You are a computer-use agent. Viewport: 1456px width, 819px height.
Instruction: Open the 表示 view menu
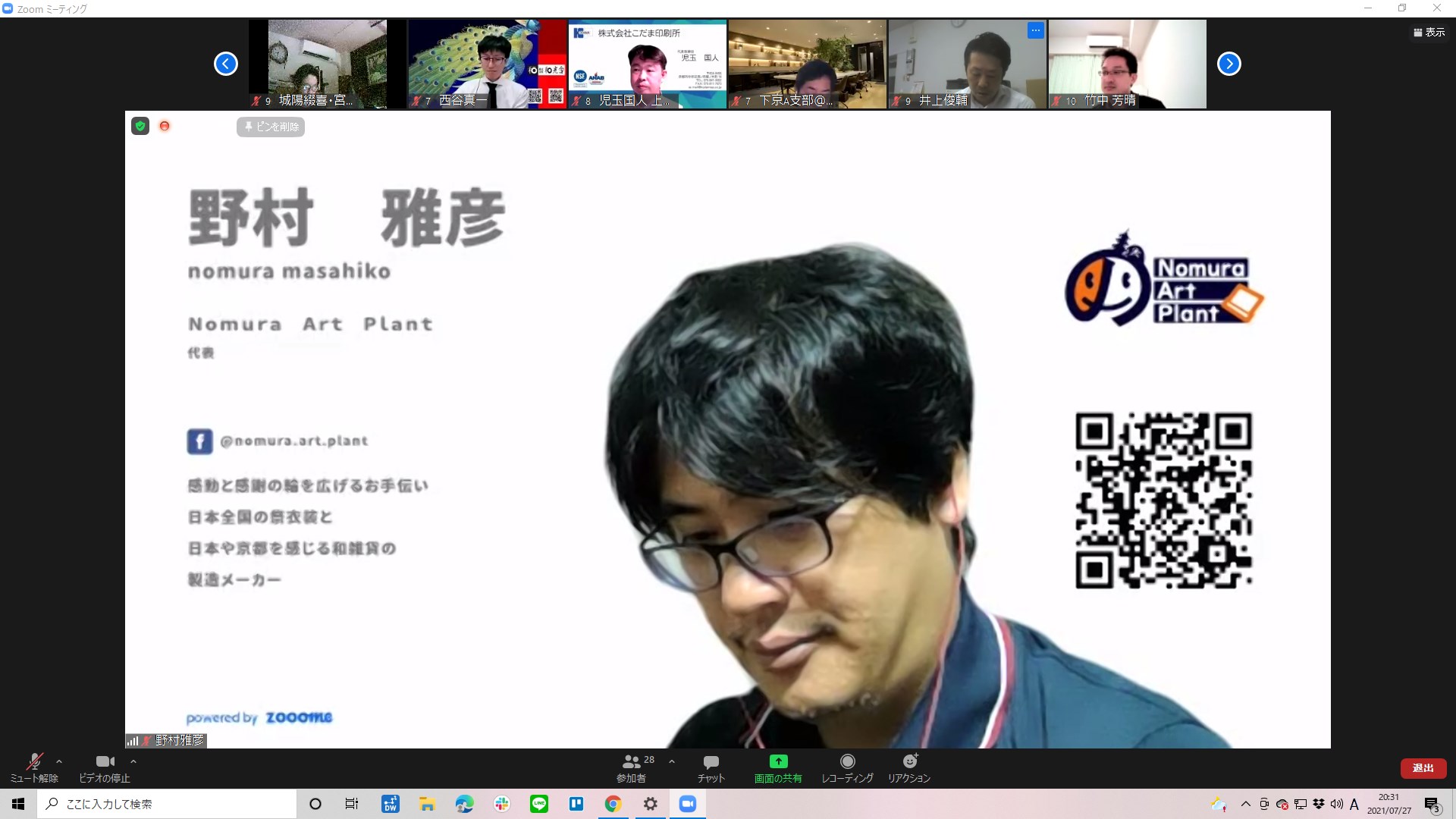click(1429, 32)
